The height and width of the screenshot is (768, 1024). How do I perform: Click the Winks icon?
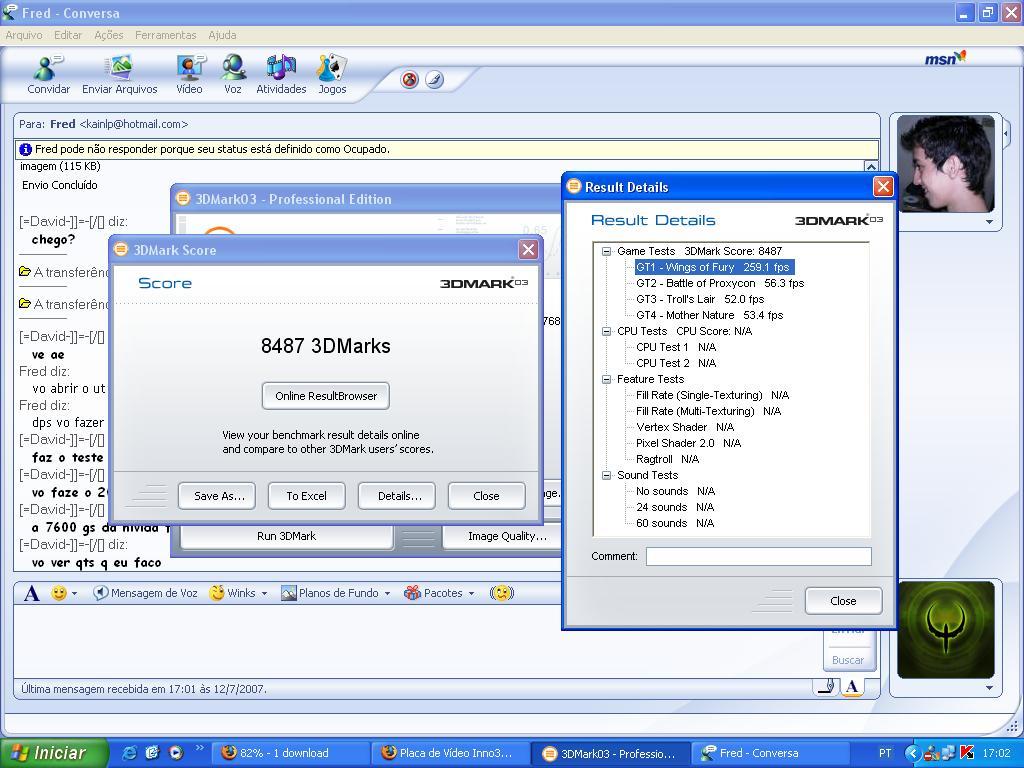[217, 593]
